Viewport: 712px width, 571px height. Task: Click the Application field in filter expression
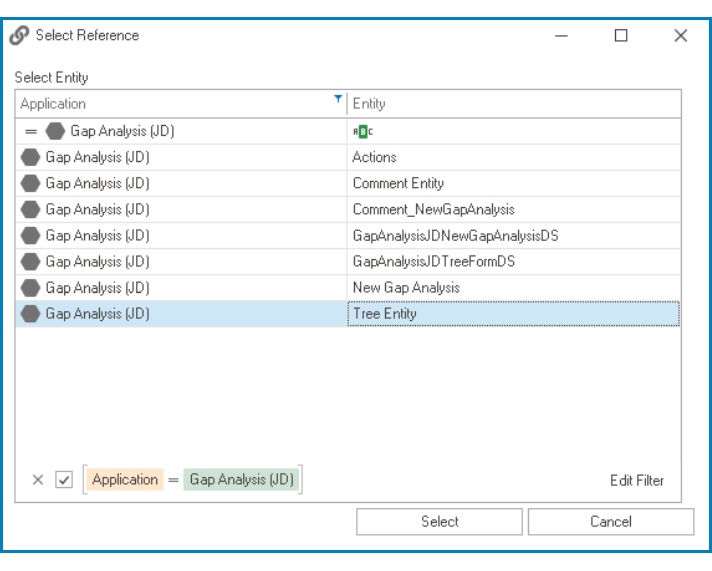(x=125, y=480)
